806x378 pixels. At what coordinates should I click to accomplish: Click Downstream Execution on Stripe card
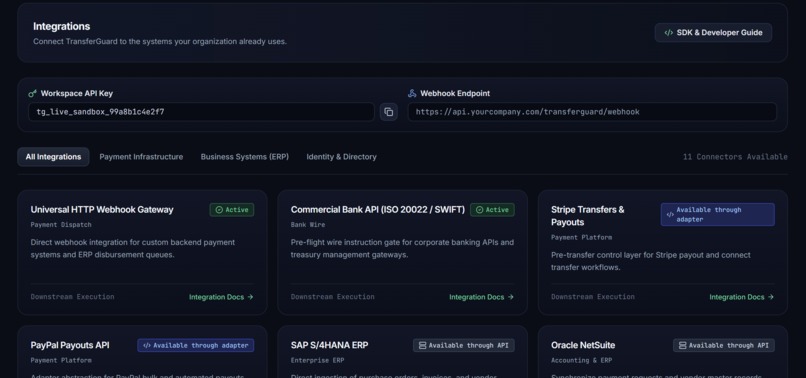click(x=593, y=297)
